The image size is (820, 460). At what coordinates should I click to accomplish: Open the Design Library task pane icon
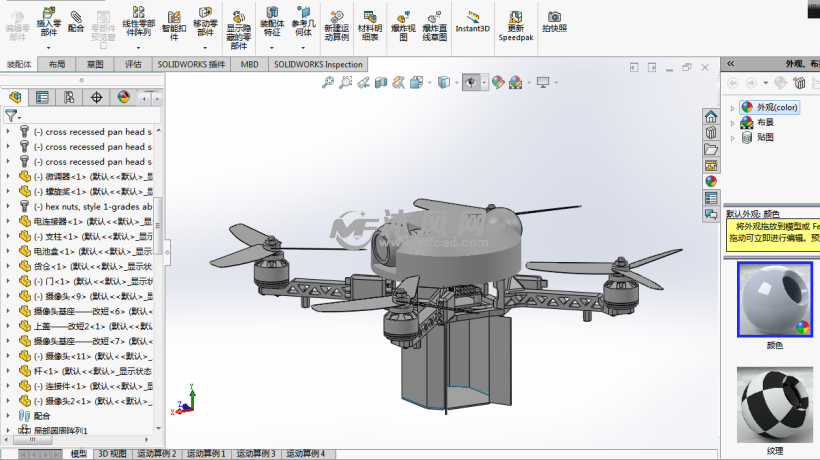711,132
